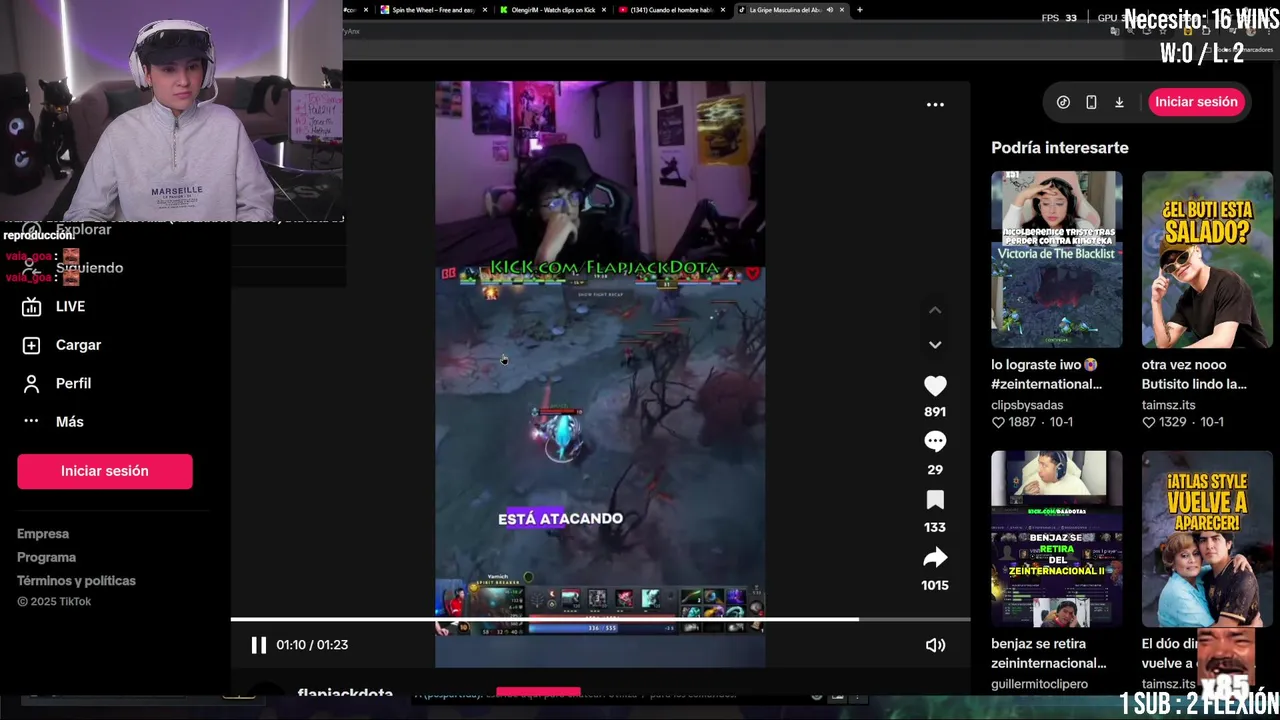The width and height of the screenshot is (1280, 720).
Task: Open a new browser tab with plus button
Action: click(x=859, y=10)
